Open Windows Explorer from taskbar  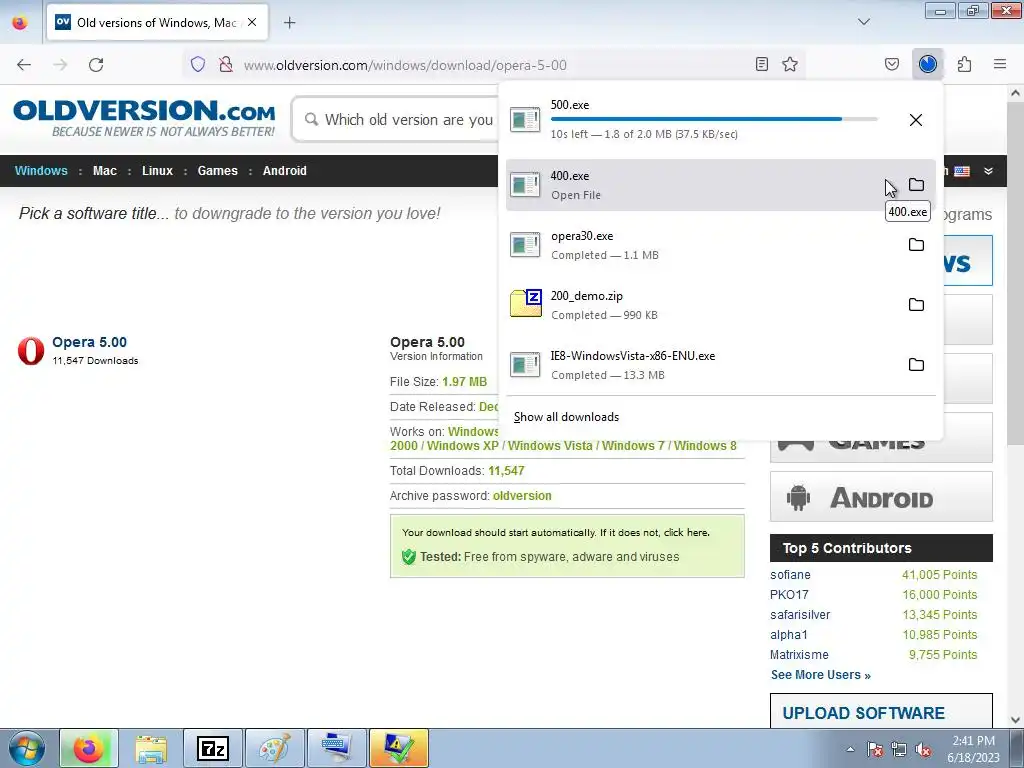click(x=151, y=748)
